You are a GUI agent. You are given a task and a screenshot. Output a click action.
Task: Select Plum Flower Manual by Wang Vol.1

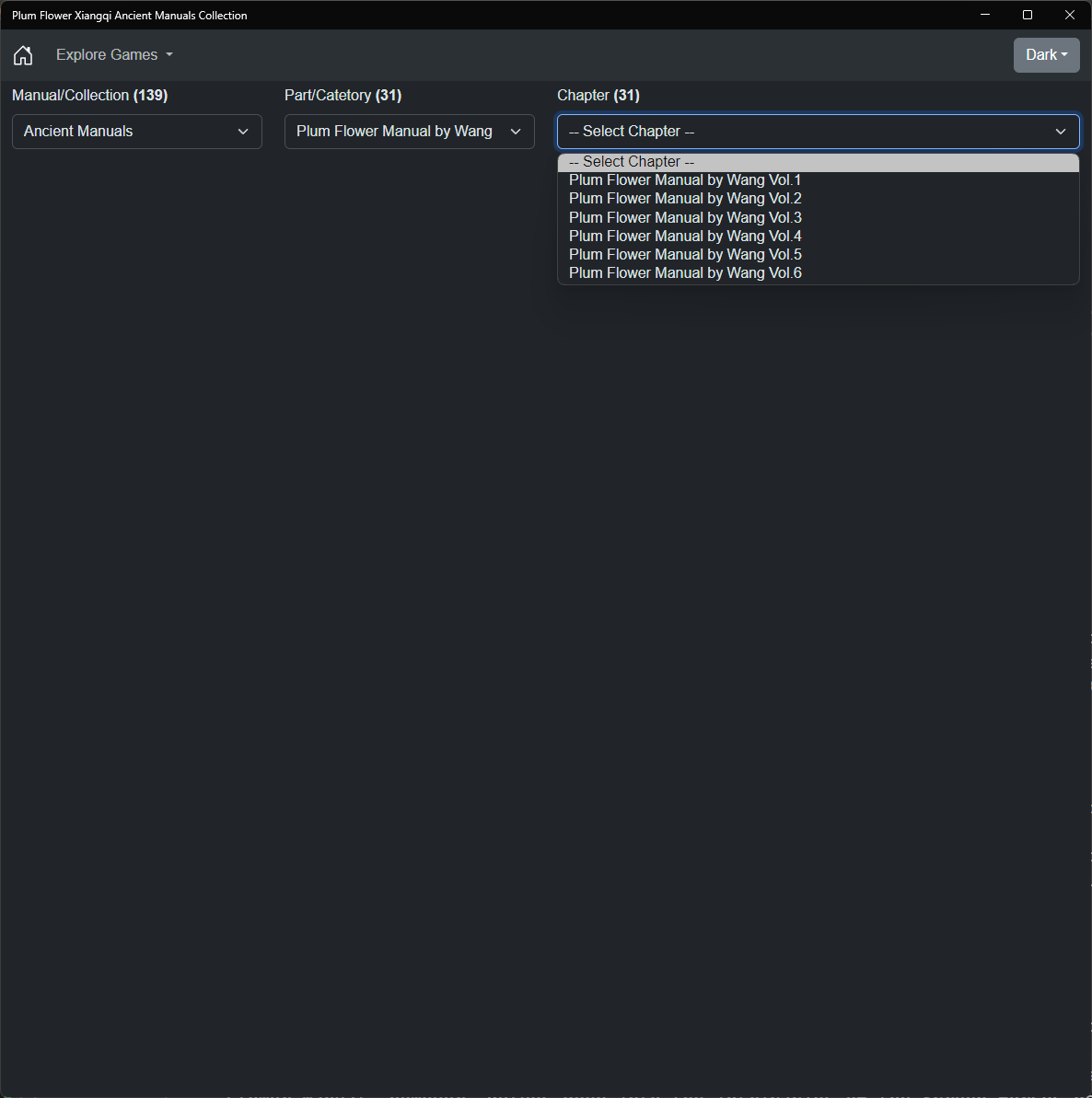coord(819,180)
